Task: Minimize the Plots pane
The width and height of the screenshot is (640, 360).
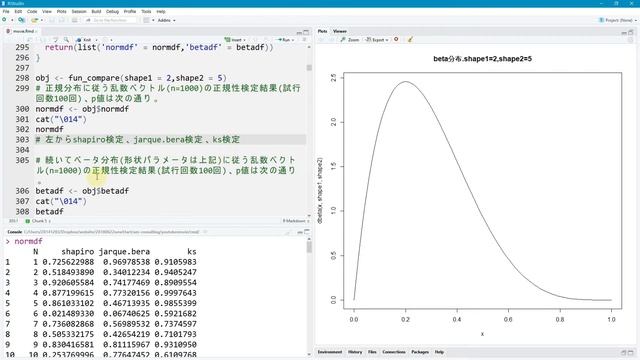Action: click(624, 32)
